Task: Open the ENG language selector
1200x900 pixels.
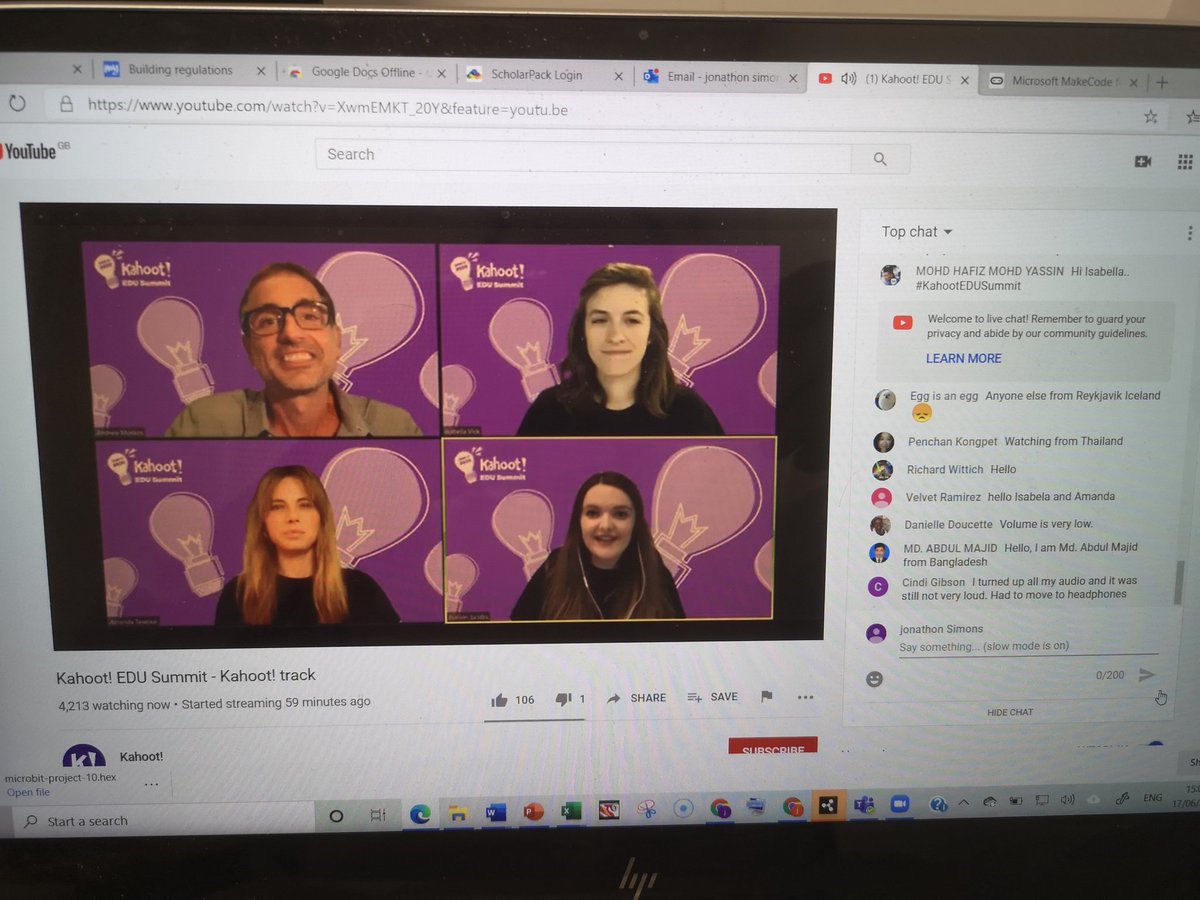Action: (x=1152, y=797)
